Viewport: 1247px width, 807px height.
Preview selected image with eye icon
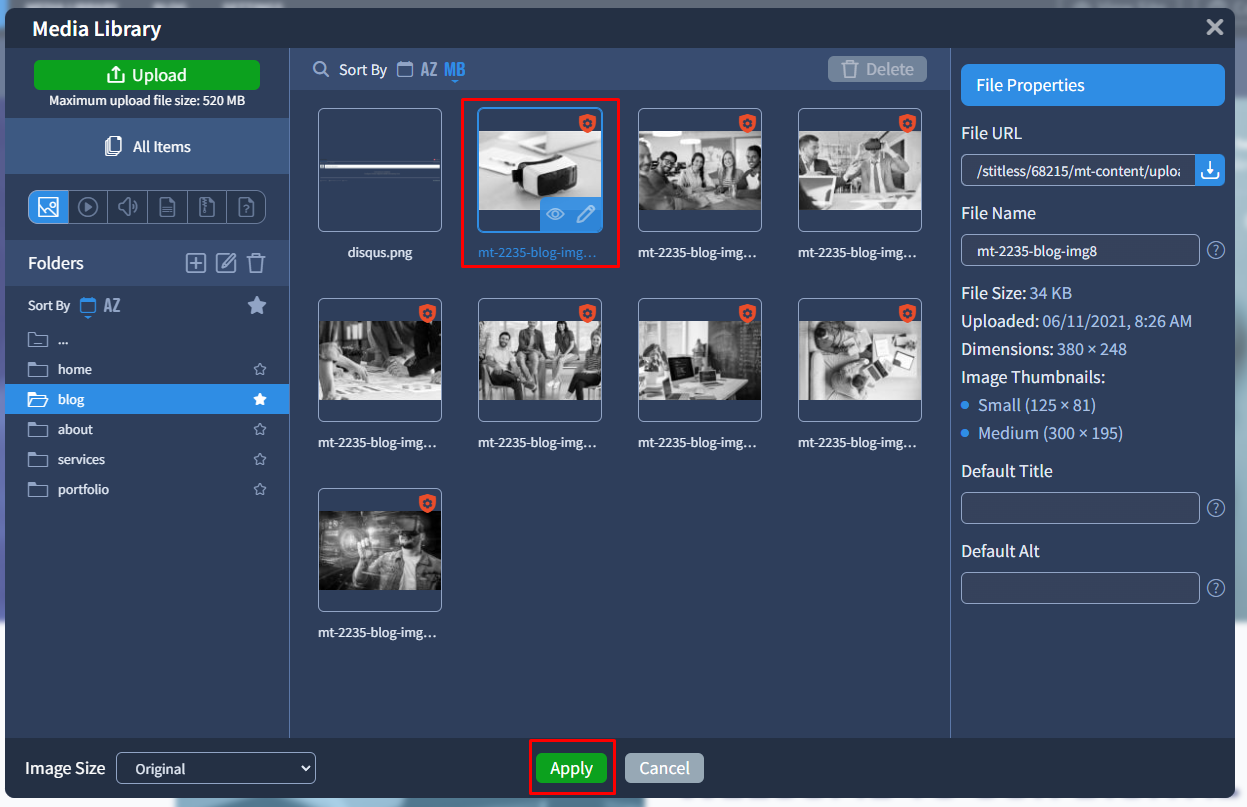pos(555,214)
